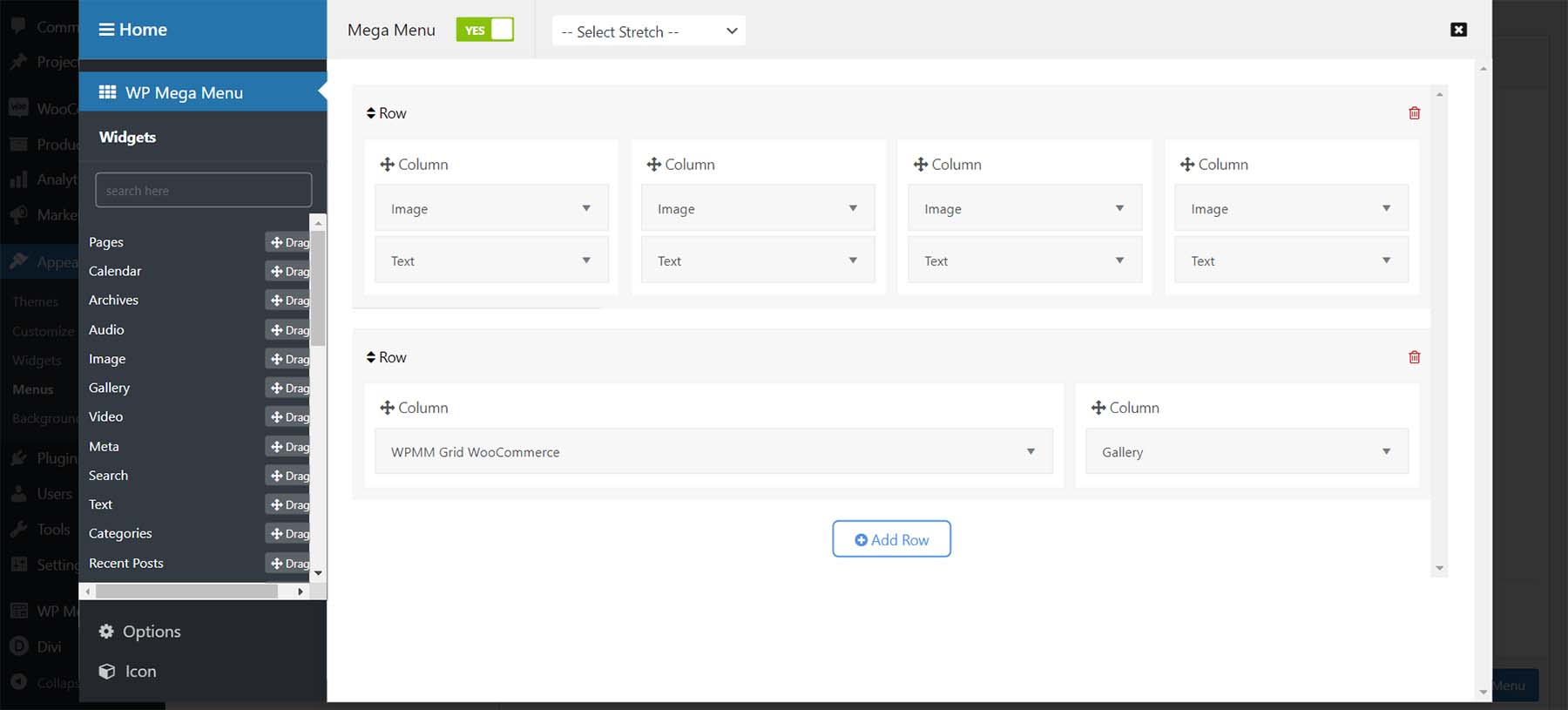This screenshot has height=710, width=1568.
Task: Click Drag handle for Search widget
Action: [x=288, y=476]
